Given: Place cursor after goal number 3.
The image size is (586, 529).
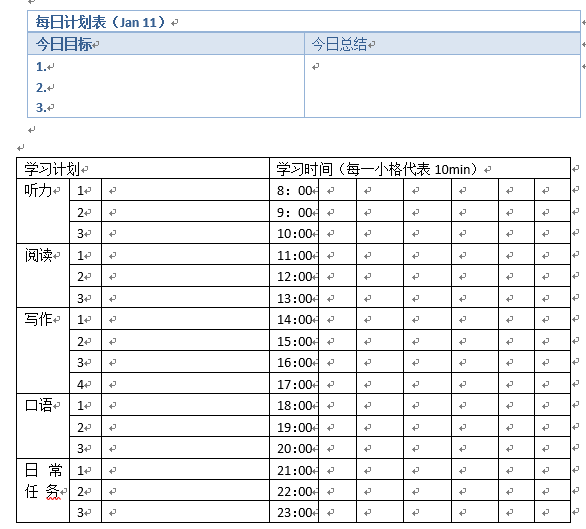Looking at the screenshot, I should point(49,108).
